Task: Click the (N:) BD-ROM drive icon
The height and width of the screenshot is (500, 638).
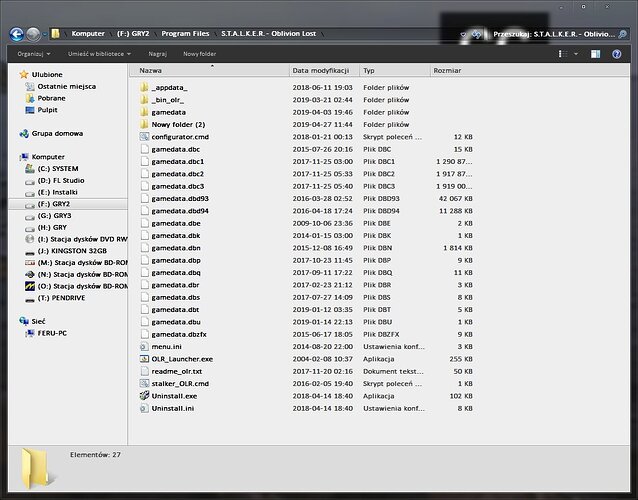Action: 30,275
